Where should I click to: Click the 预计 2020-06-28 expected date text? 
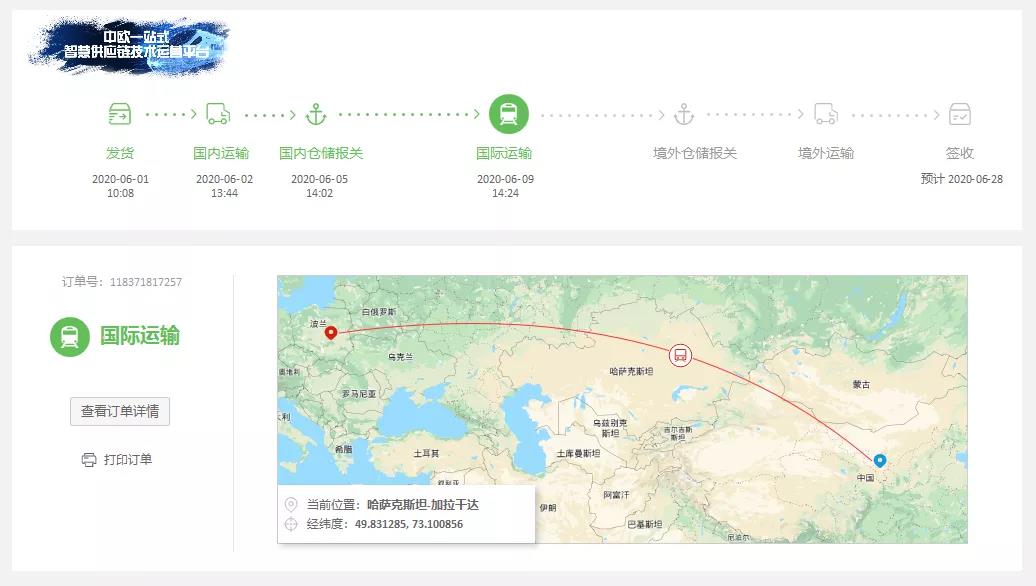point(962,179)
